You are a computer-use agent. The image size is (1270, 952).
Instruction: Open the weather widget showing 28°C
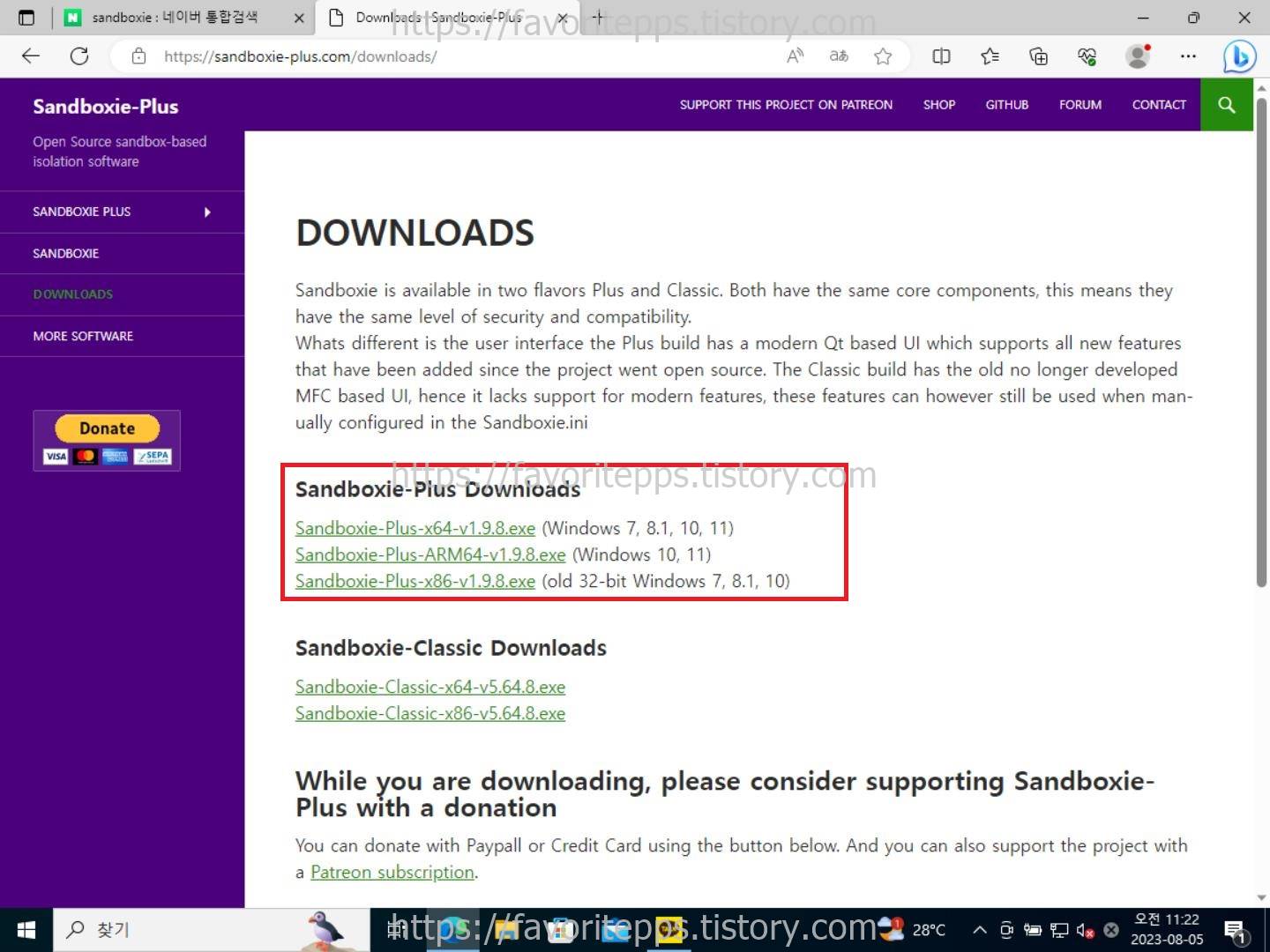tap(913, 930)
